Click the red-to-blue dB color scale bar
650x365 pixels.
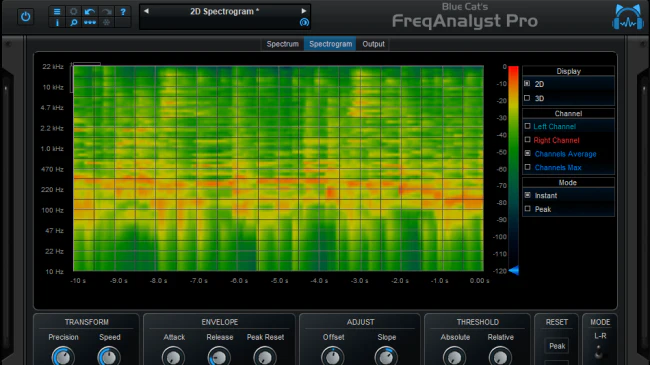[514, 168]
